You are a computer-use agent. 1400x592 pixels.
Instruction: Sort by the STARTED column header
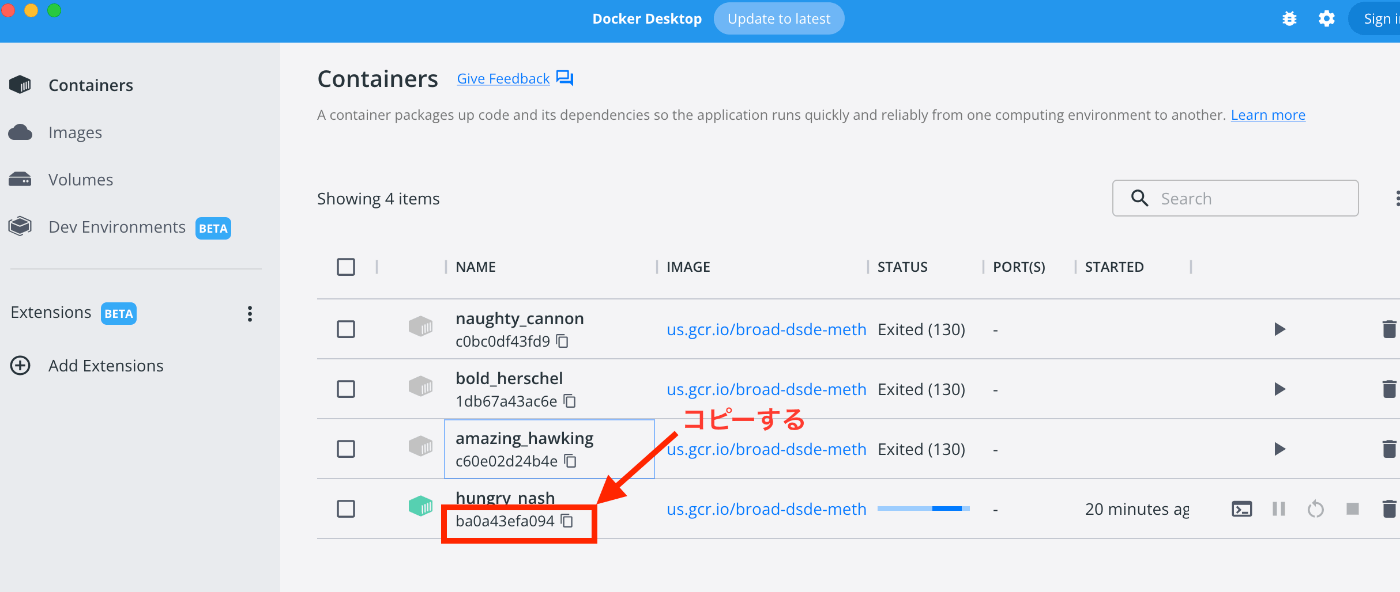coord(1115,267)
